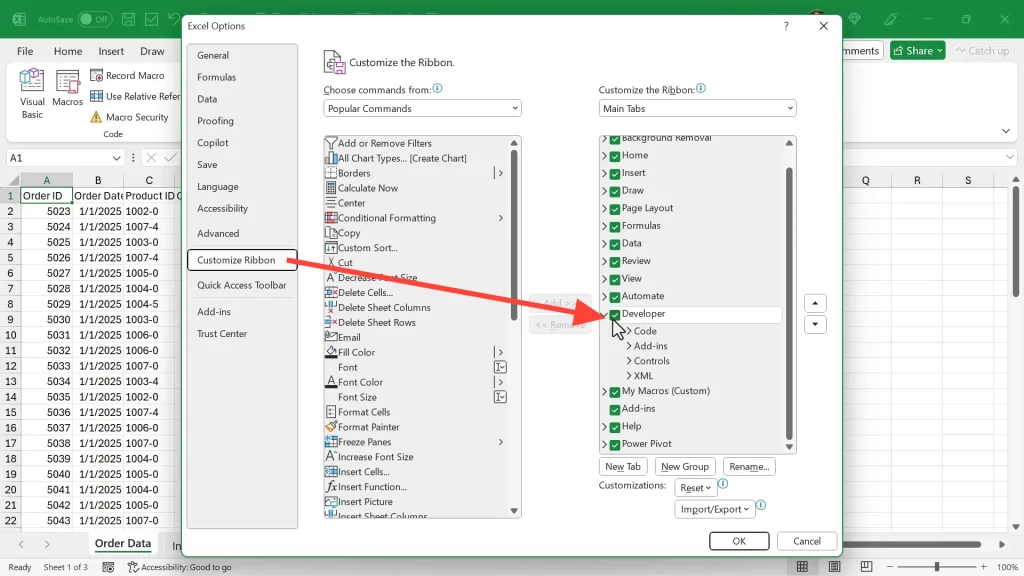Select the Insert Function command icon
This screenshot has width=1024, height=576.
331,487
